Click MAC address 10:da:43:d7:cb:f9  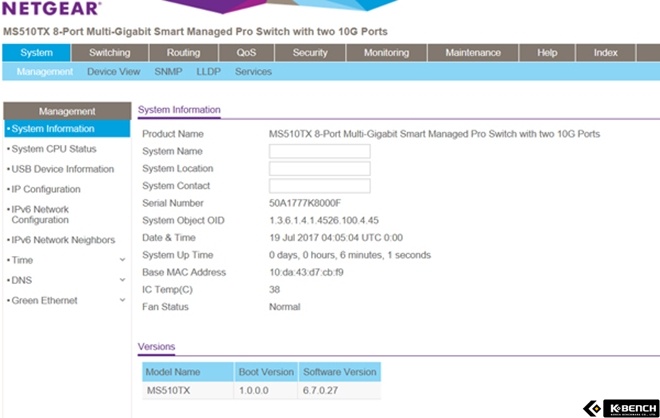306,272
